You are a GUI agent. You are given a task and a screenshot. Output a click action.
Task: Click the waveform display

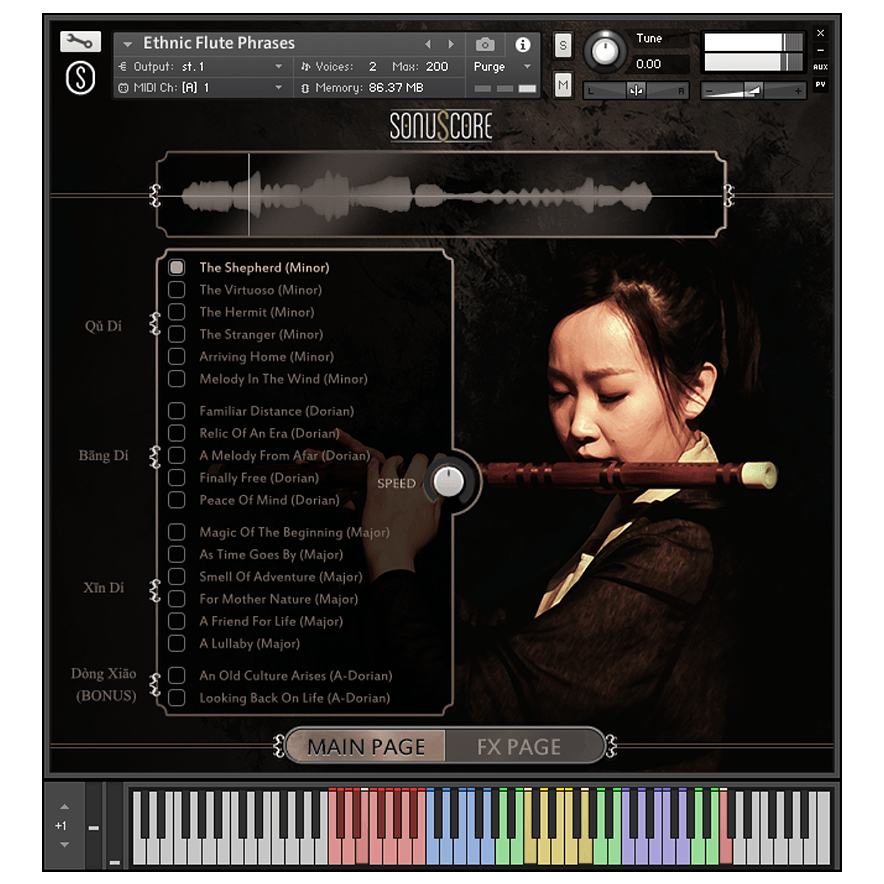441,195
